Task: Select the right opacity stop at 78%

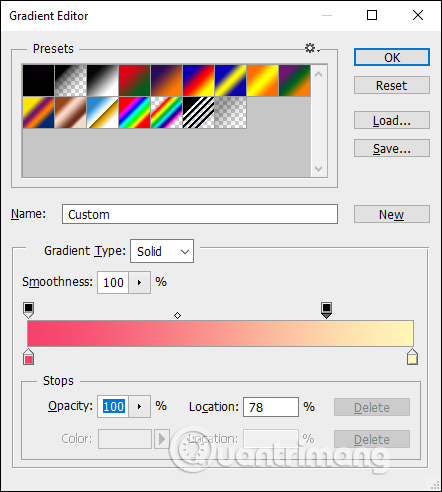Action: [326, 310]
